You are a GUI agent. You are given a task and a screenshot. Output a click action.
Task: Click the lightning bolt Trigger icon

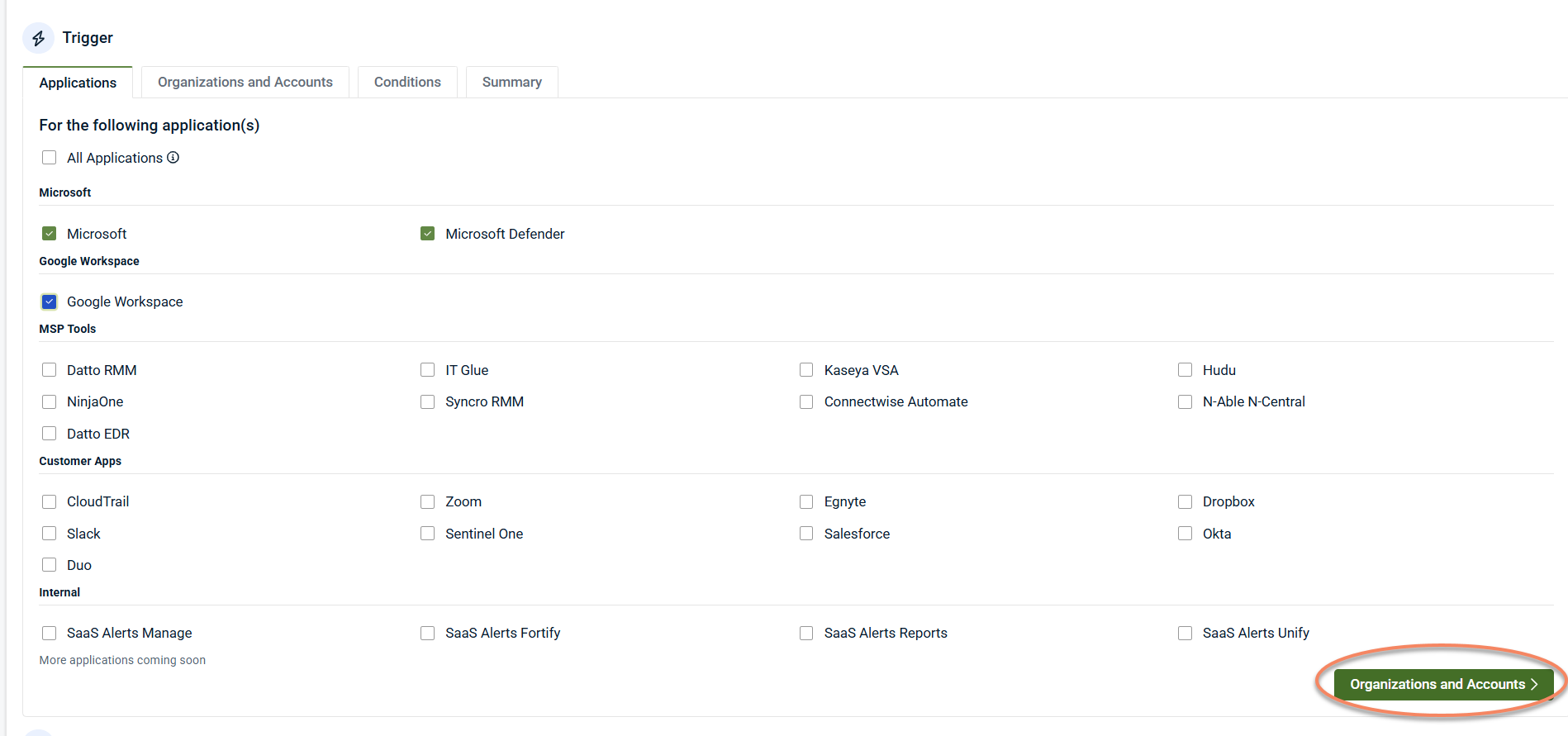coord(38,38)
